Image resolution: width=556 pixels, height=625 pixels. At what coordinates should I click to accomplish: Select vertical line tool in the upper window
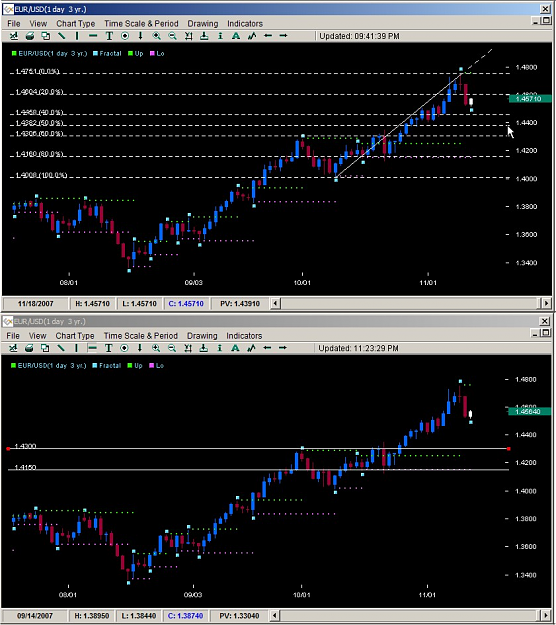pos(77,36)
